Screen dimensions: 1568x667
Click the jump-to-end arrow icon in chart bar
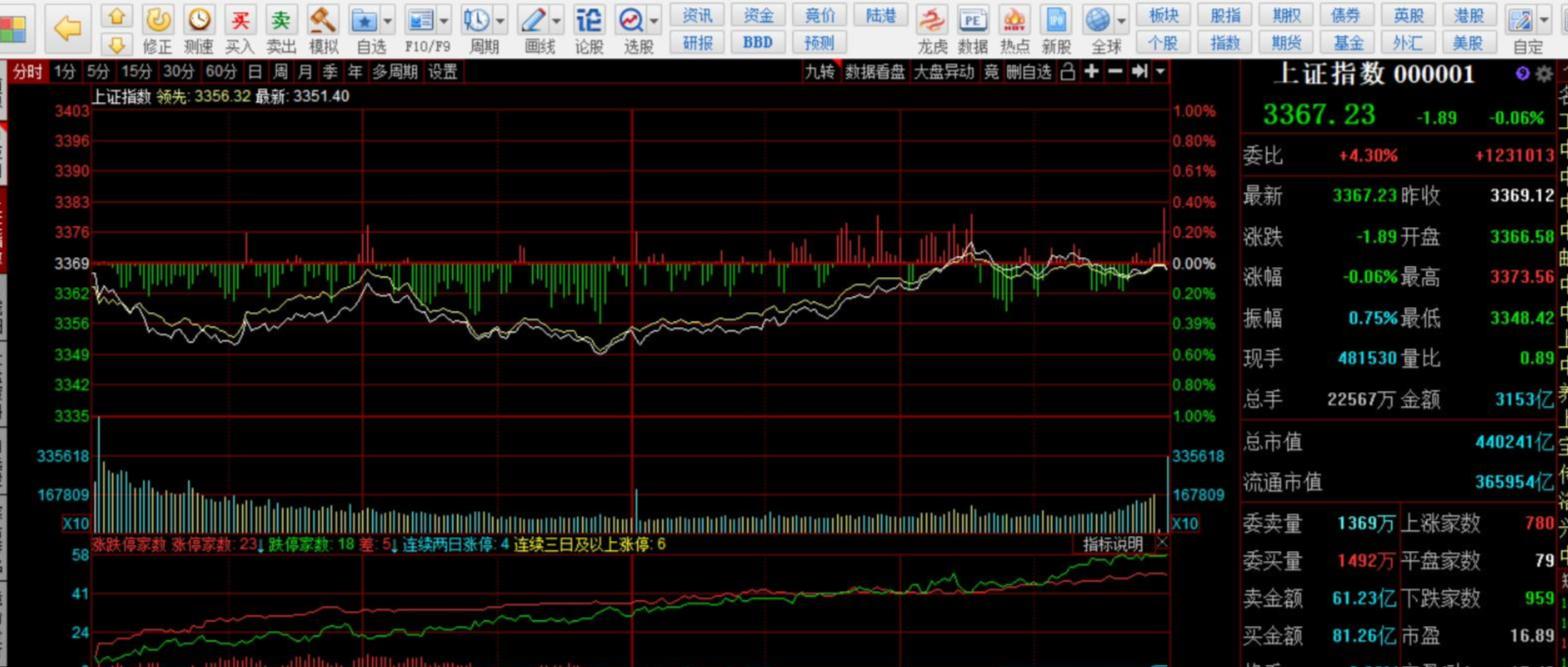[x=1139, y=71]
